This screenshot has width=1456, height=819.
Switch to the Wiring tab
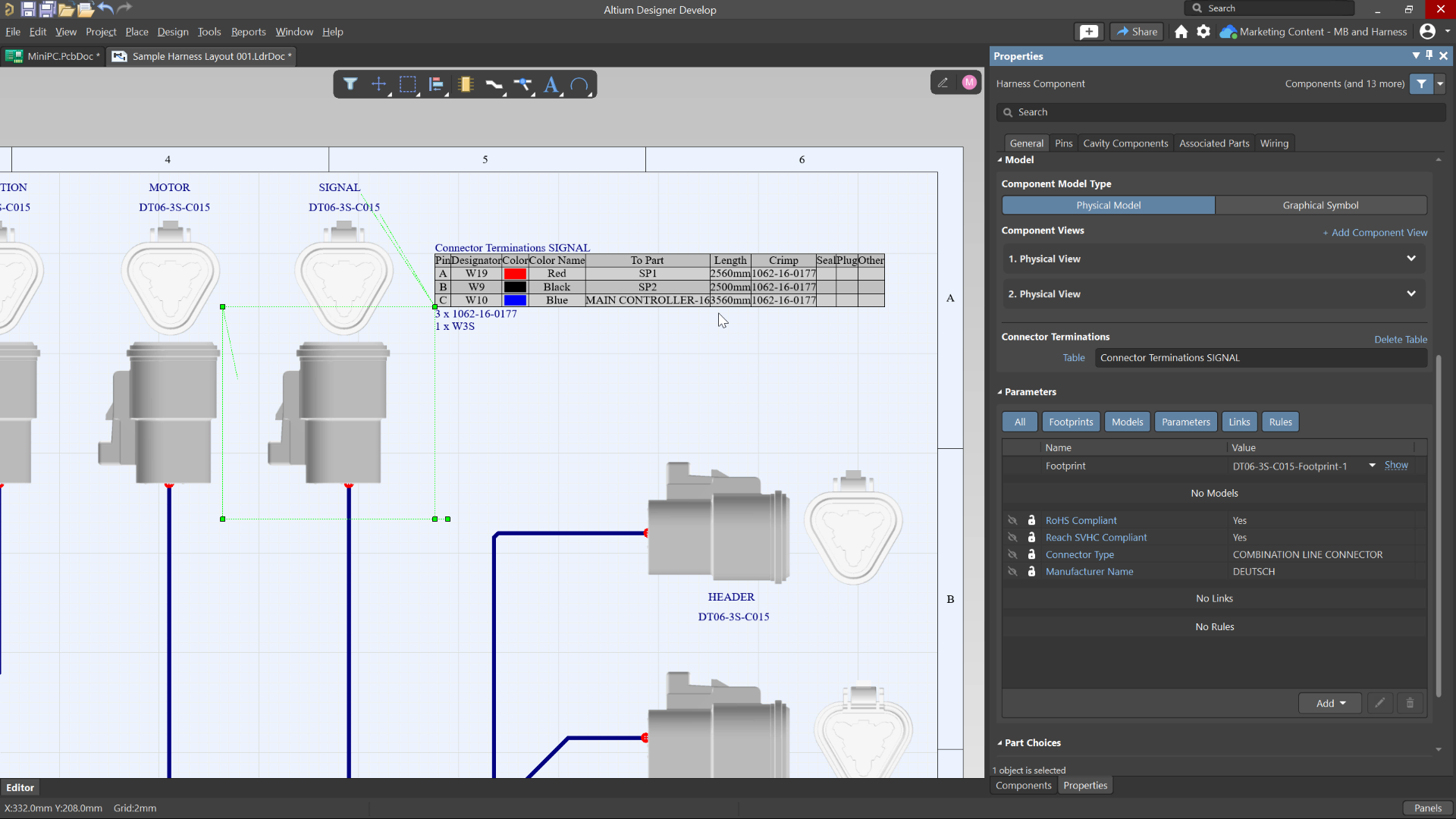(x=1274, y=143)
